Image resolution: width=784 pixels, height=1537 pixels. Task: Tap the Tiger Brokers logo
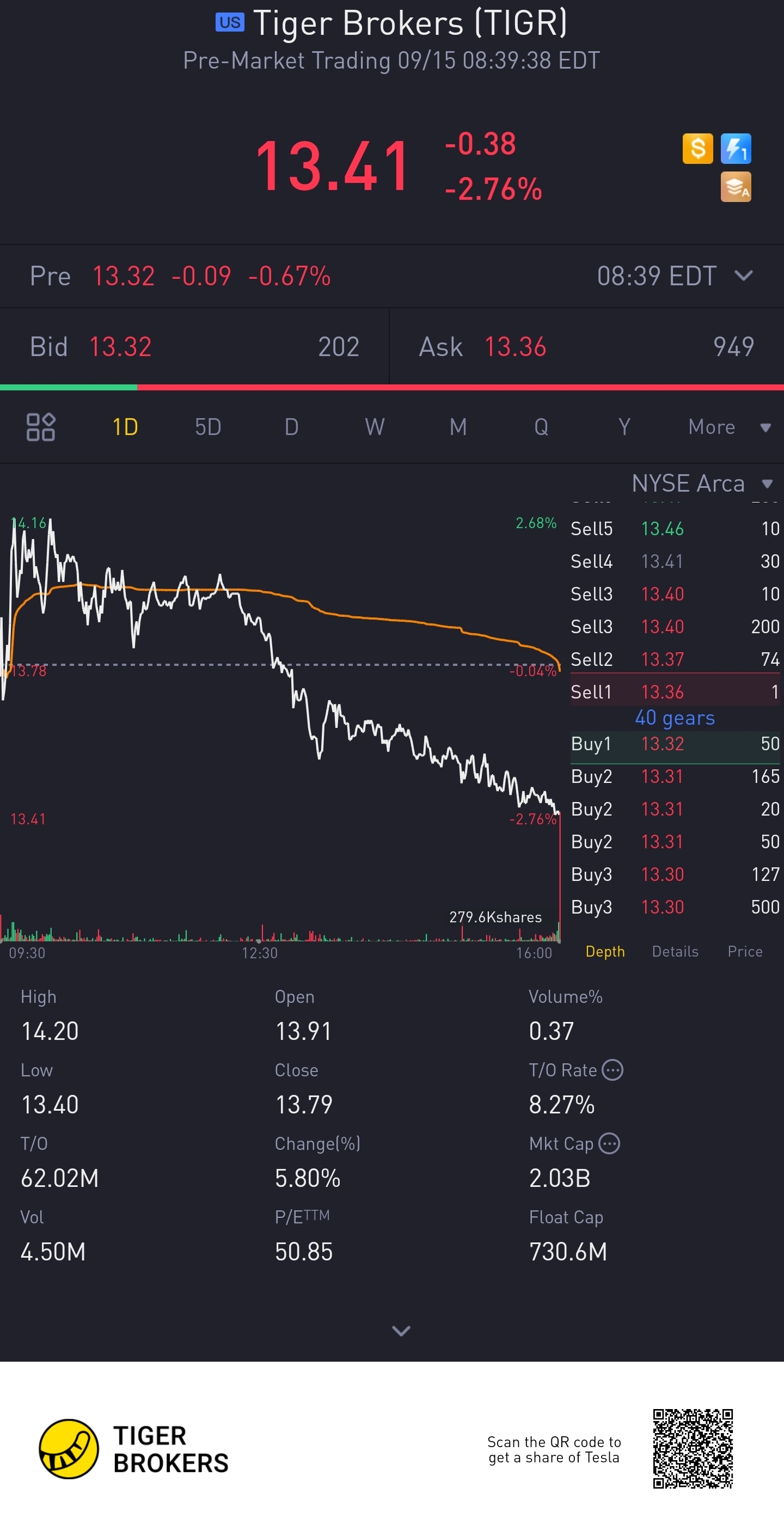pyautogui.click(x=133, y=1449)
